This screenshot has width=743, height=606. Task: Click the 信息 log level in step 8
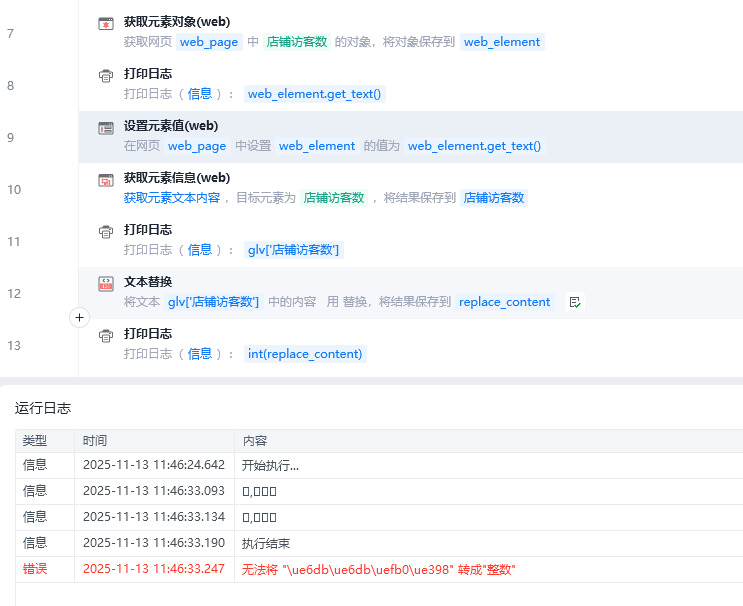point(199,94)
